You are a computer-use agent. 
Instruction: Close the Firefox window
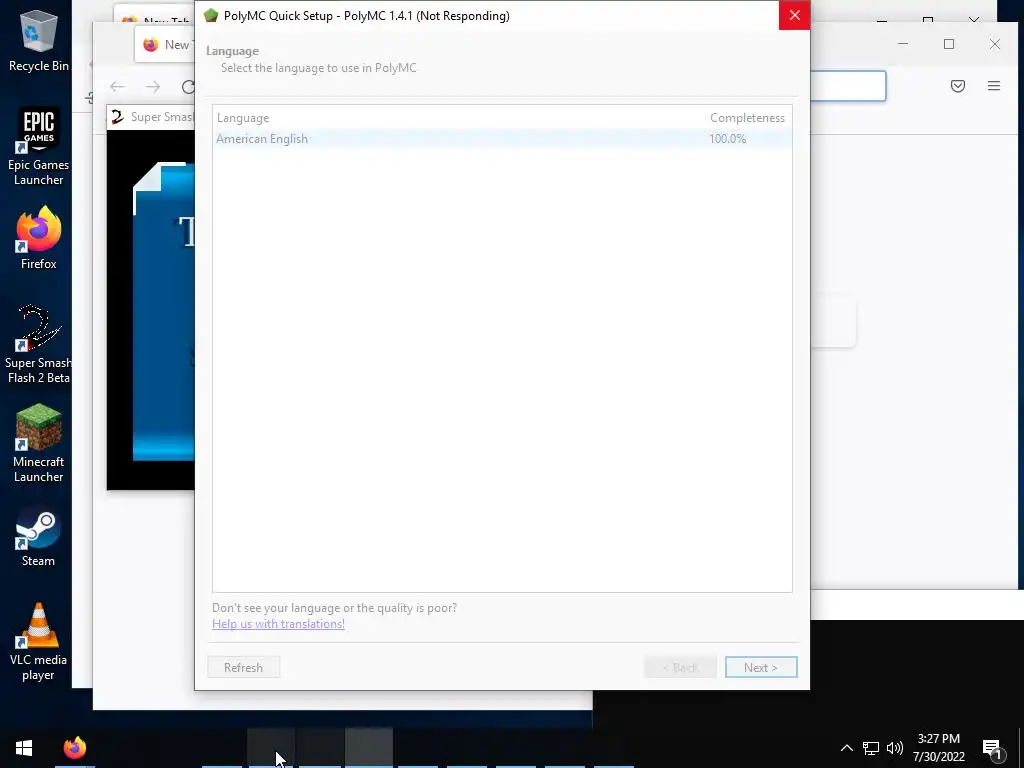point(995,44)
